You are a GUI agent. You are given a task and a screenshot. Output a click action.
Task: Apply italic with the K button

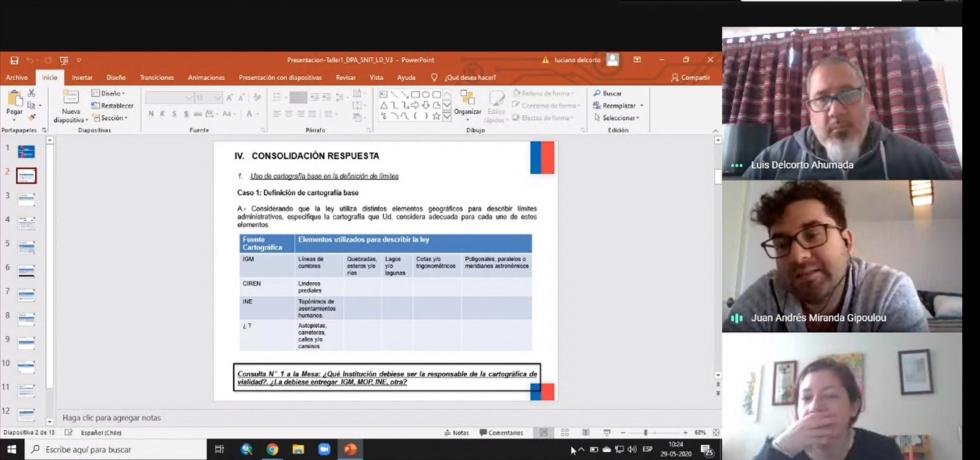coord(162,114)
